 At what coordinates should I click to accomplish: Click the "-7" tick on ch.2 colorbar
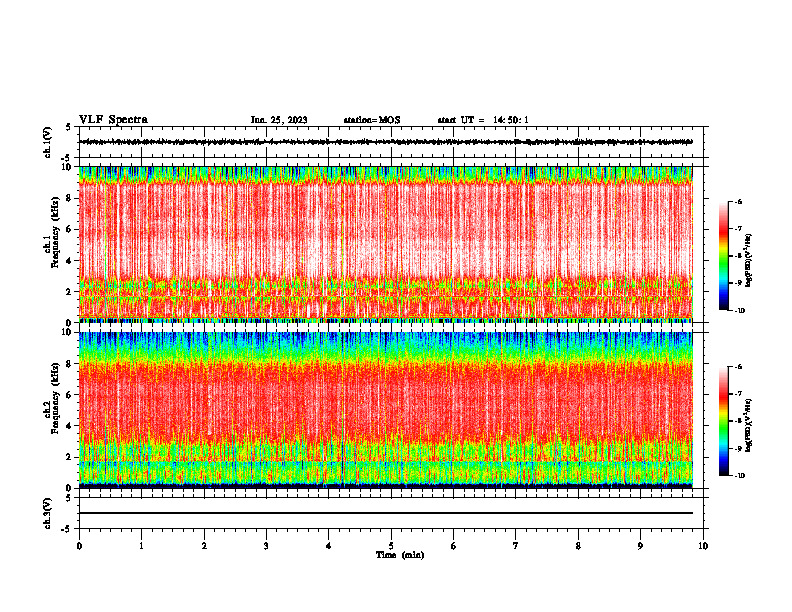click(x=738, y=394)
